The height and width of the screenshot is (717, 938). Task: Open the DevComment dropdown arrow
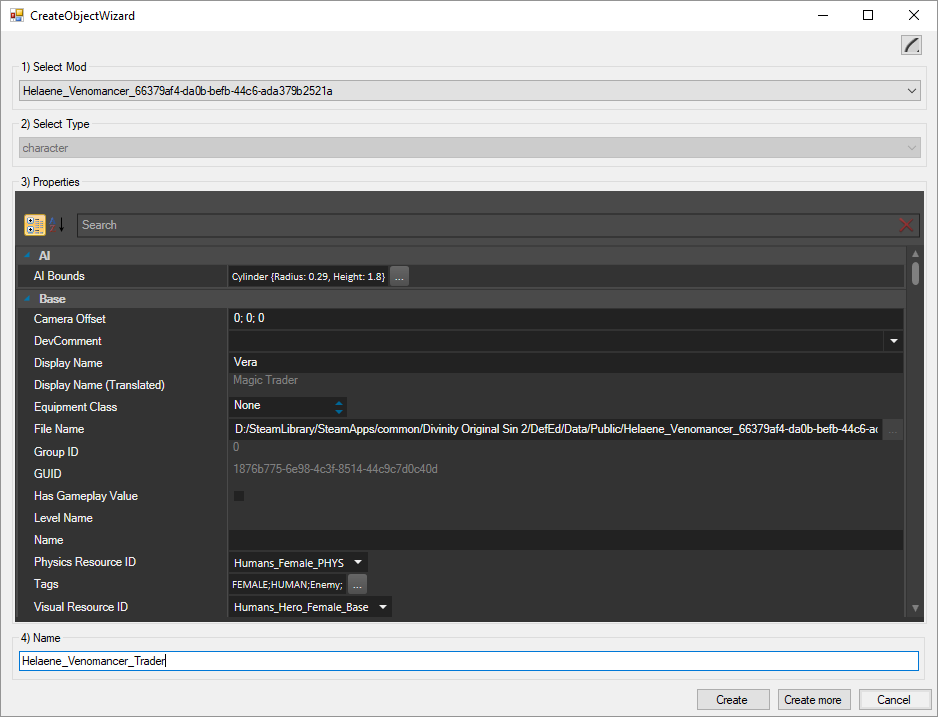pos(894,341)
